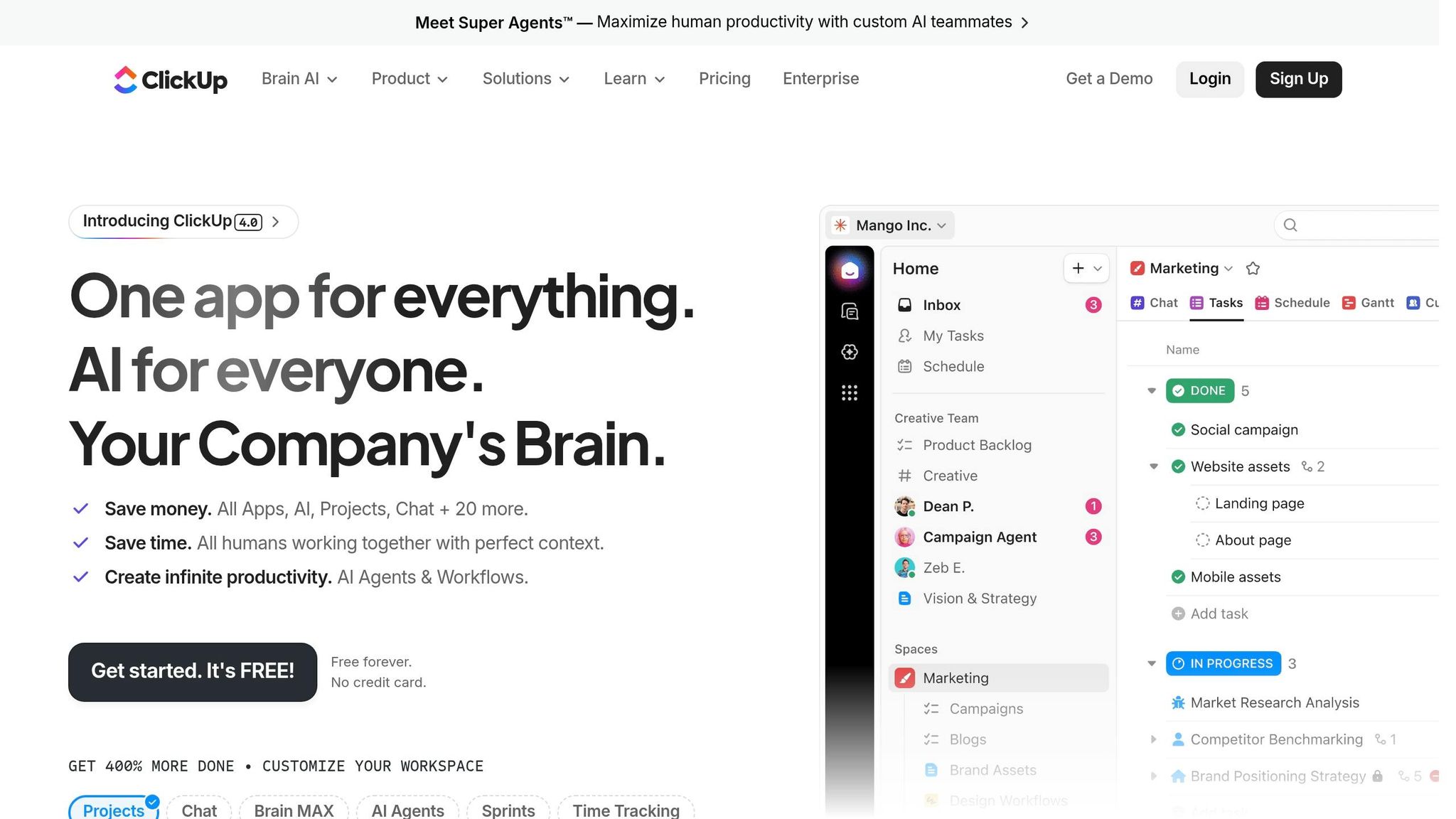Toggle Website assets done checkmark
This screenshot has height=819, width=1456.
tap(1178, 466)
